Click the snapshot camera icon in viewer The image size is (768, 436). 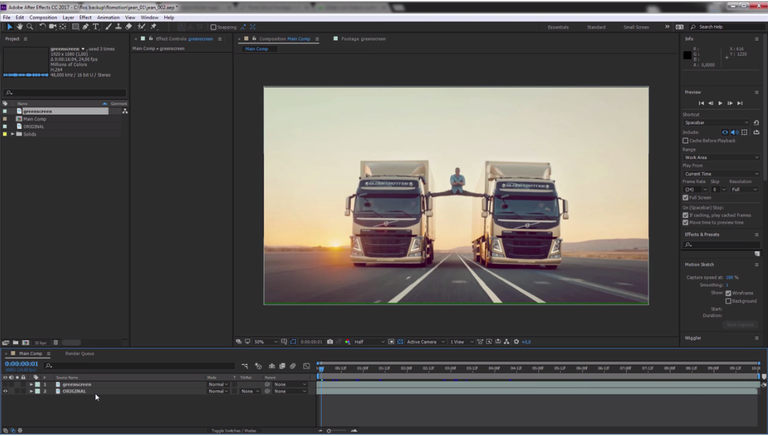click(x=330, y=342)
